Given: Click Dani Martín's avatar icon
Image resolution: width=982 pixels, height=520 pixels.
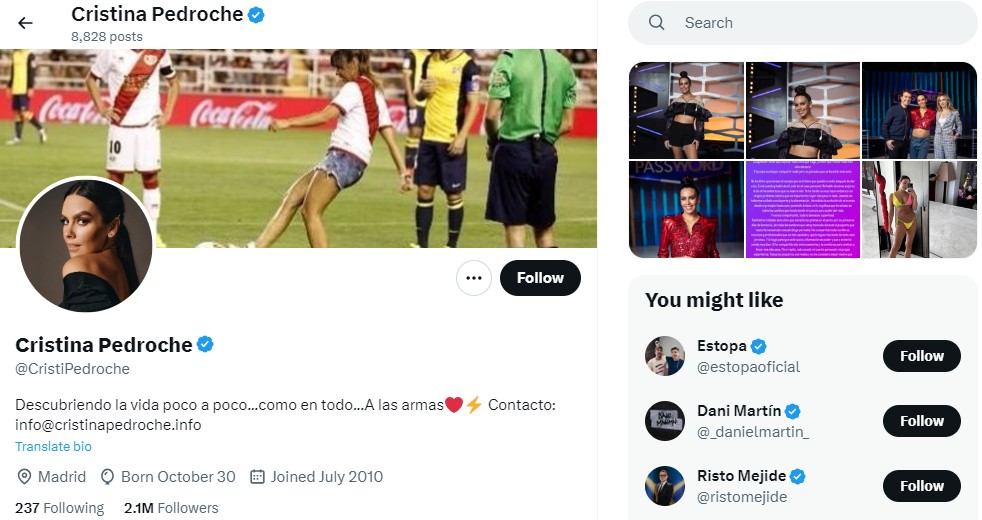Looking at the screenshot, I should click(665, 421).
